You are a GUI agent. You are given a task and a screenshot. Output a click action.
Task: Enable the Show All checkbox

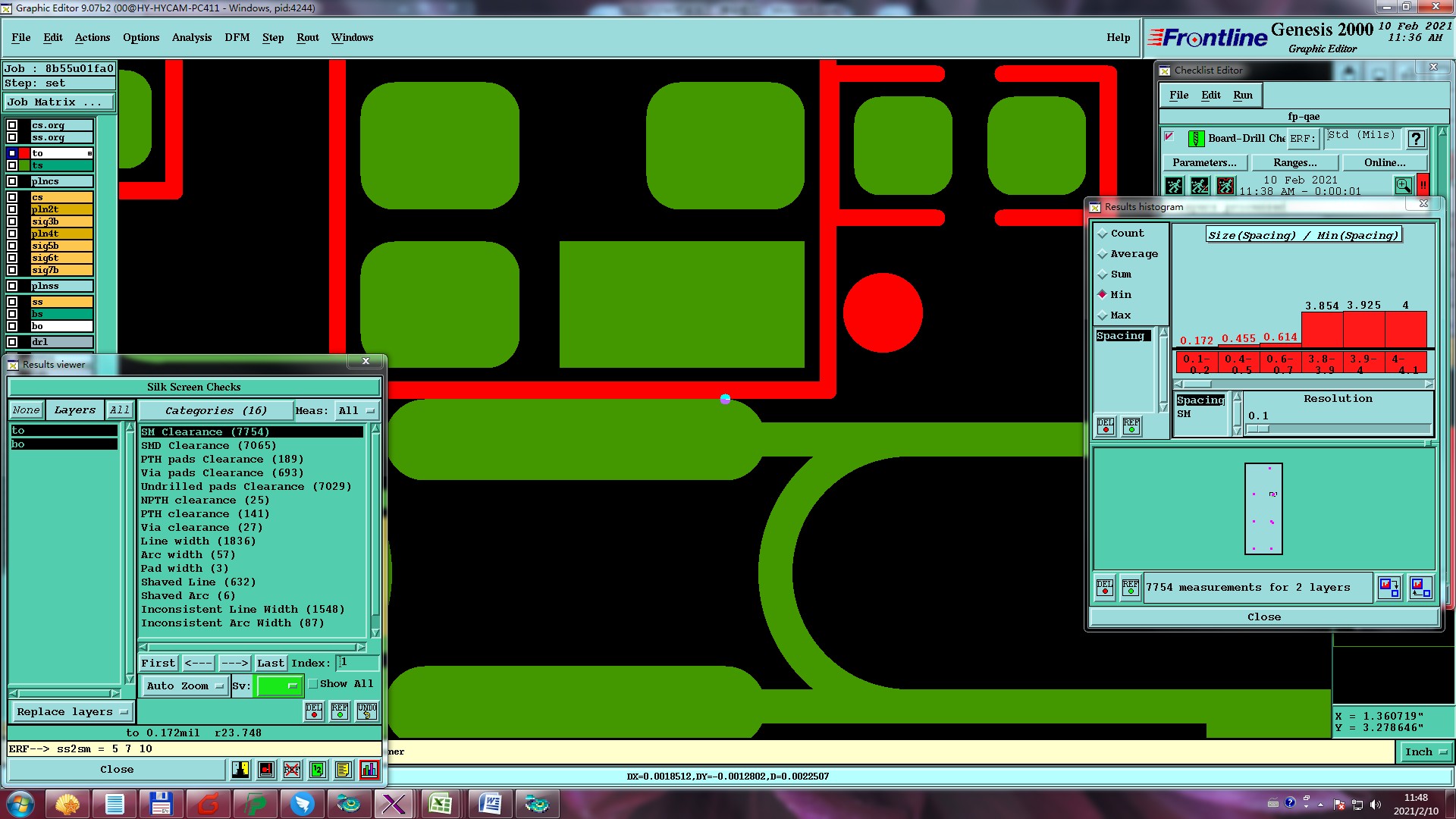313,683
